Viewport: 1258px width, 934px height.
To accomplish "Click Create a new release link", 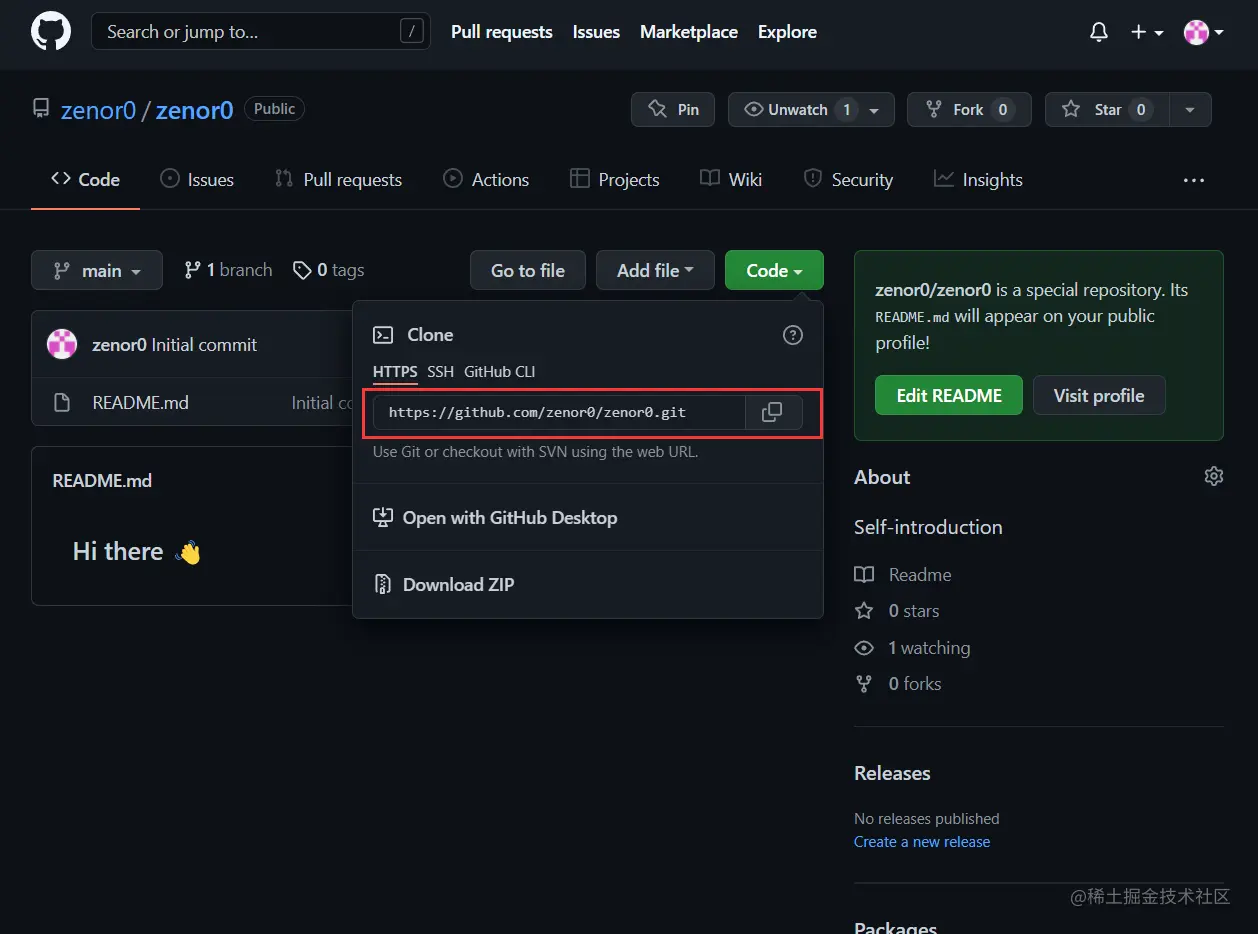I will tap(922, 842).
